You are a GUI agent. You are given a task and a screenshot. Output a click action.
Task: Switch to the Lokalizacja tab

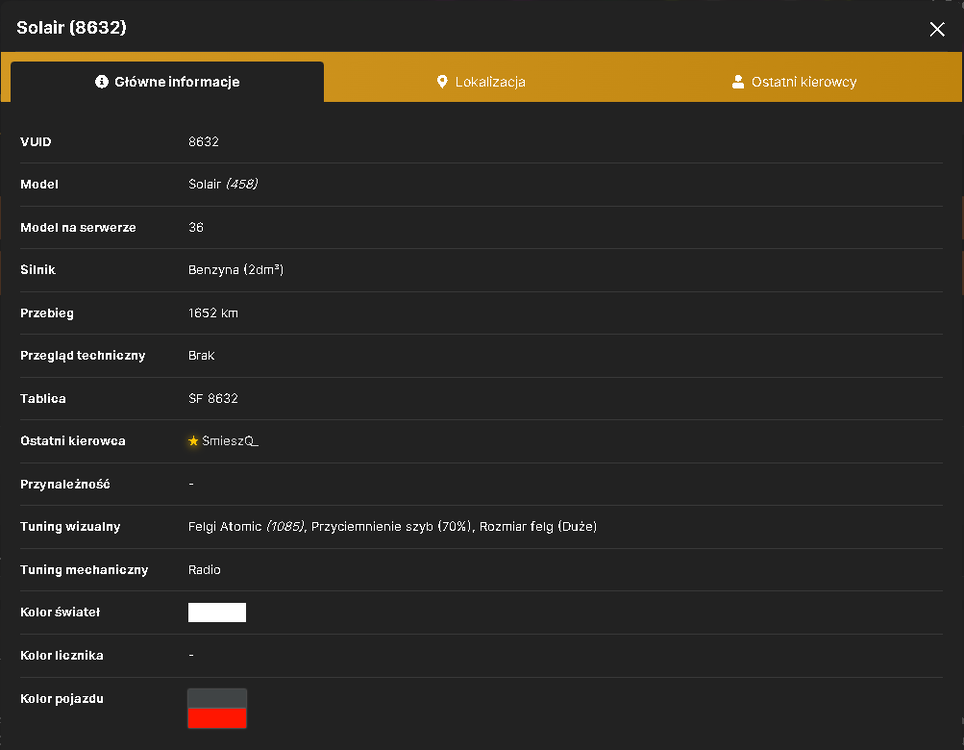(x=481, y=82)
